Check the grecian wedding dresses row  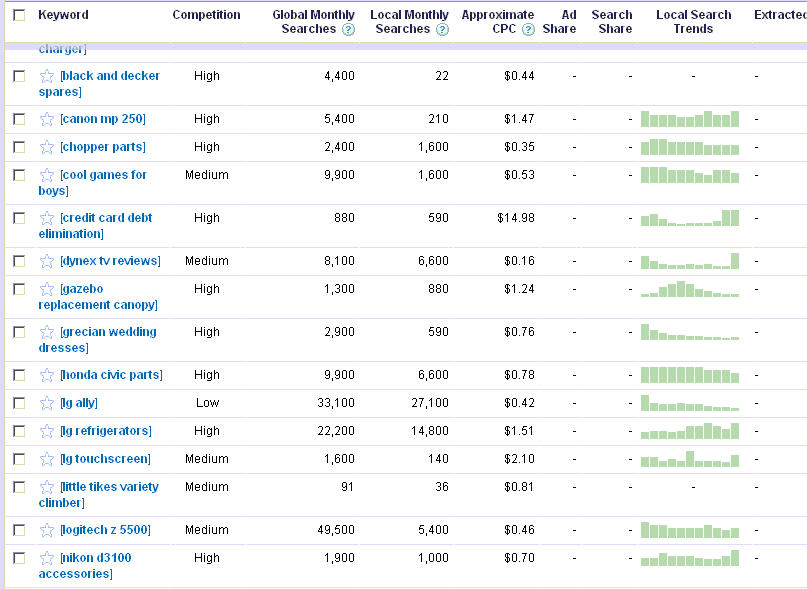pyautogui.click(x=19, y=332)
